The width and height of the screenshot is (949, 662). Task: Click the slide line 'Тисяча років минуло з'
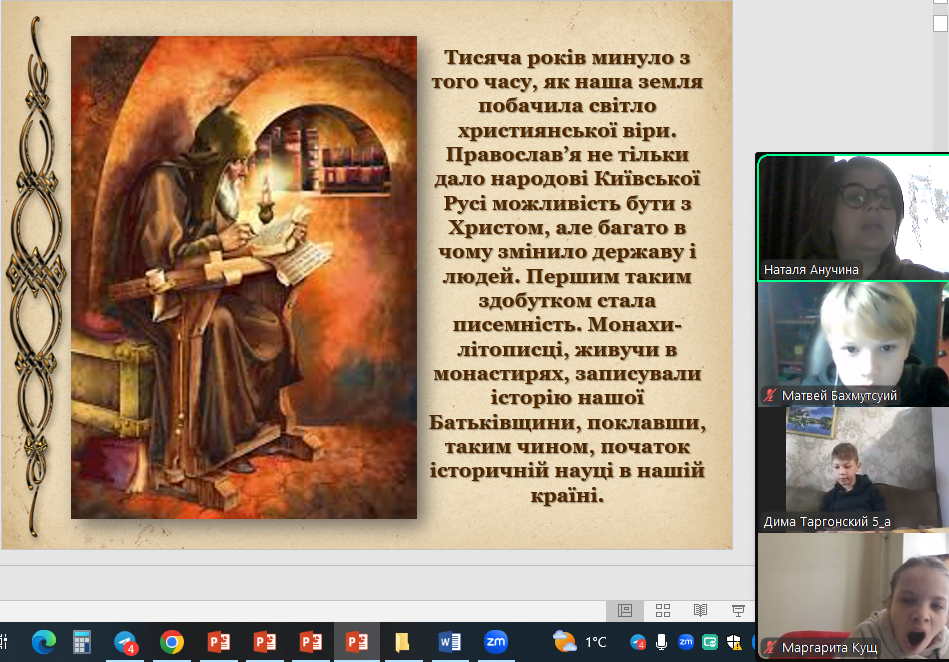(x=567, y=57)
